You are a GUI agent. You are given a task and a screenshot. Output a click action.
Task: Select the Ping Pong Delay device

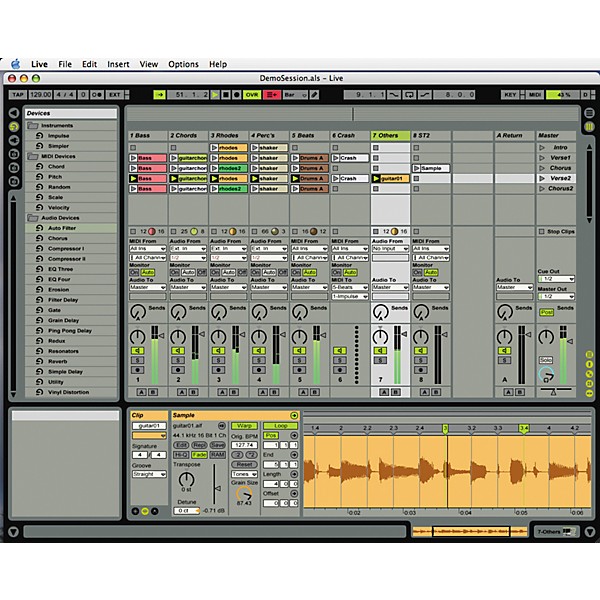coord(70,331)
